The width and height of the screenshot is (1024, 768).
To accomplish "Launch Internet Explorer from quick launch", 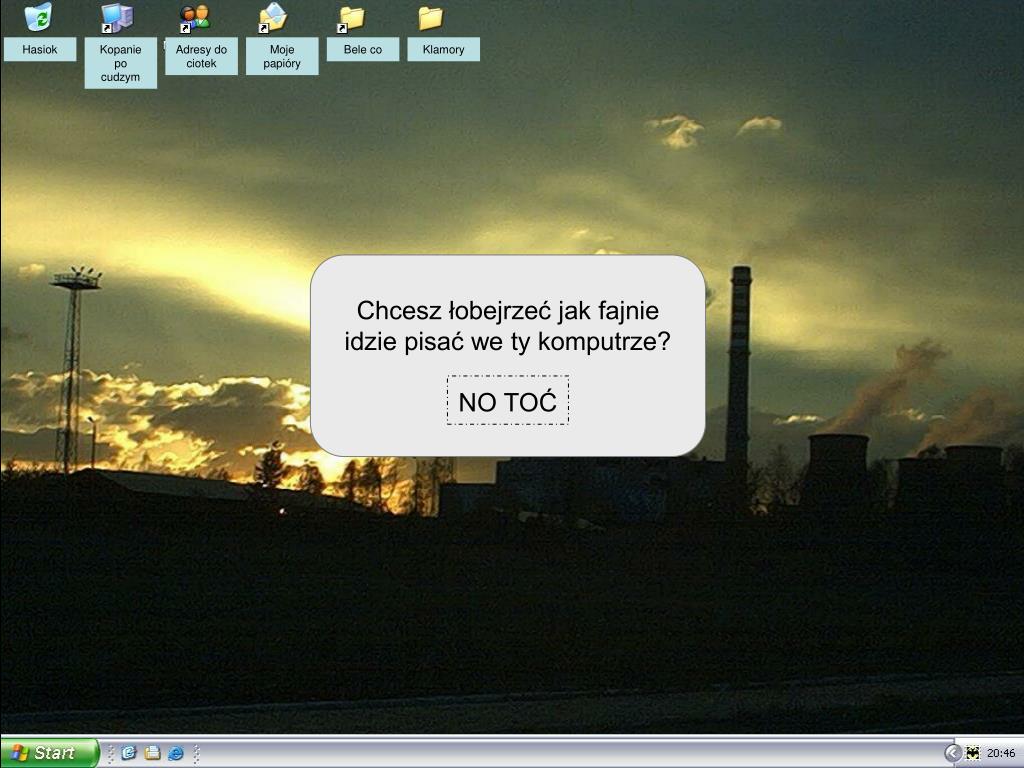I will (x=176, y=753).
